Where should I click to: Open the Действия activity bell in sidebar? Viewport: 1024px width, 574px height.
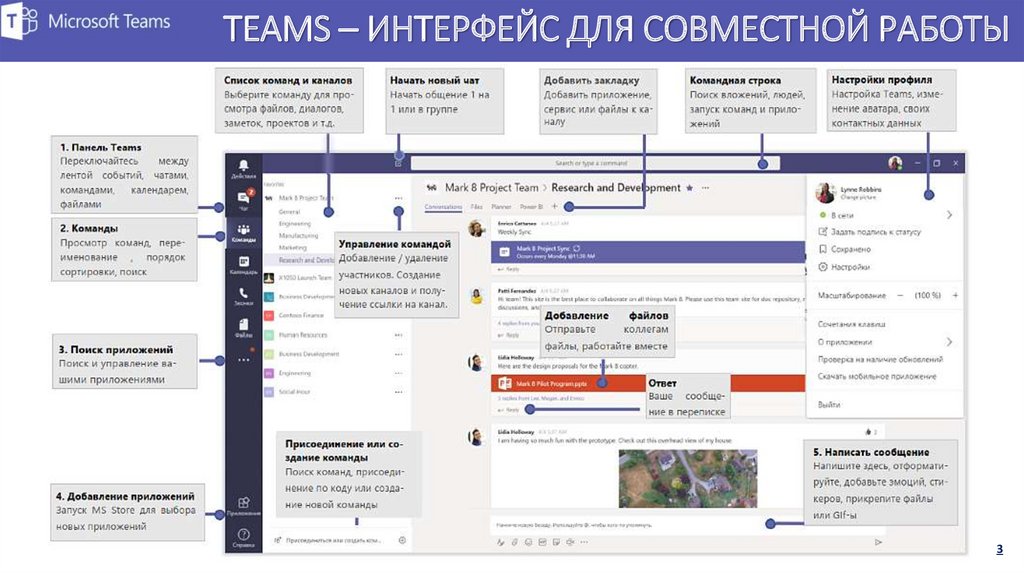point(243,168)
